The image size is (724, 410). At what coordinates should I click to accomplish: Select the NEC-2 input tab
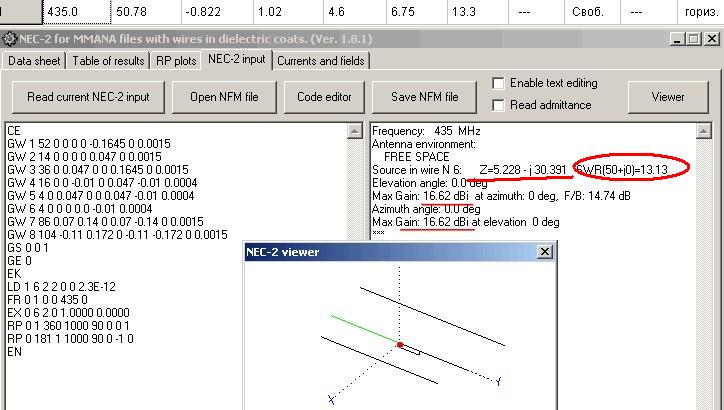[x=236, y=59]
